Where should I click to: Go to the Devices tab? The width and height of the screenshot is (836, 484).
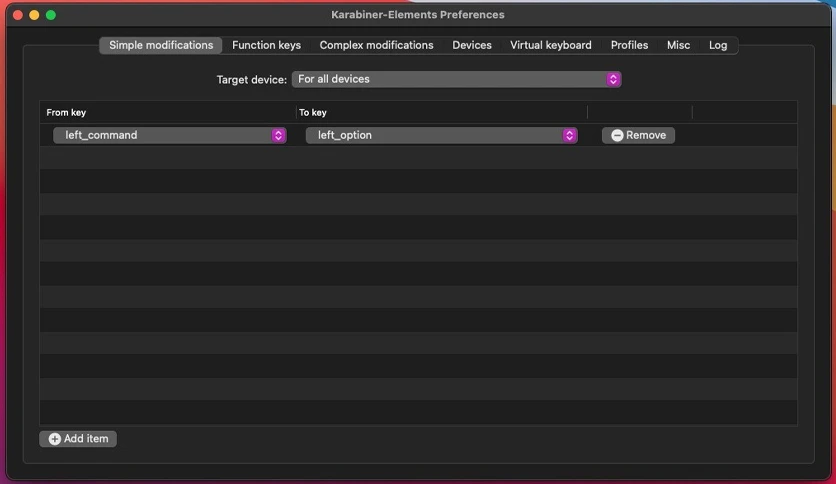(472, 45)
